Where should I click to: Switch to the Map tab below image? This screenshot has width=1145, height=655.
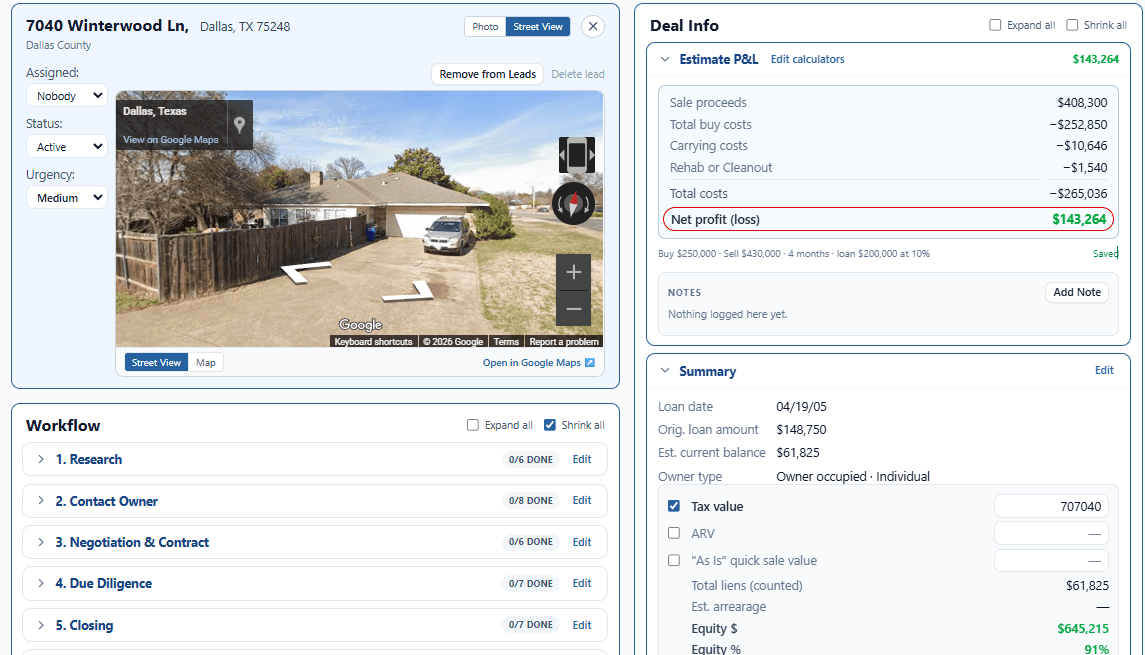[x=206, y=363]
